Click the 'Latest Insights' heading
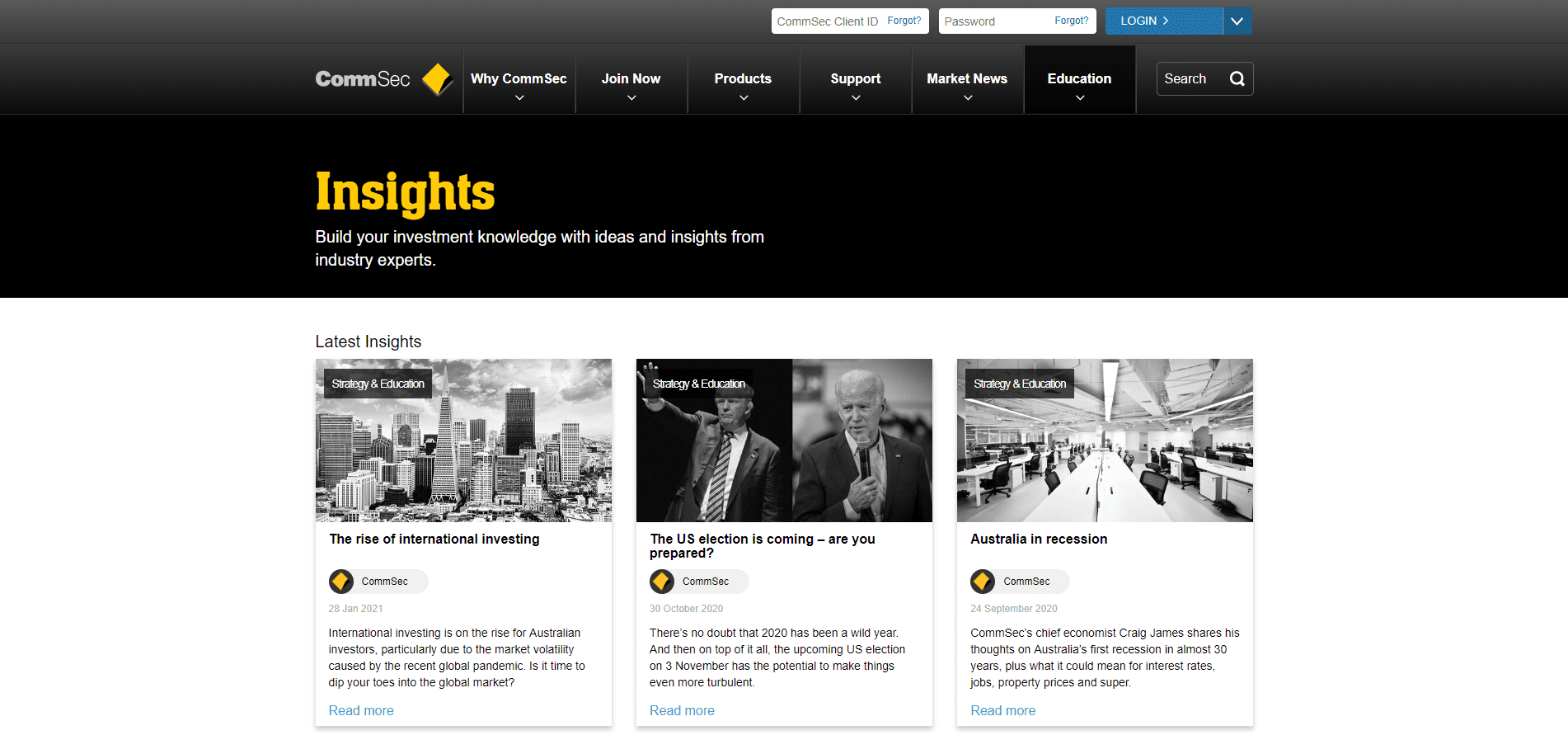Viewport: 1568px width, 735px height. pos(368,342)
